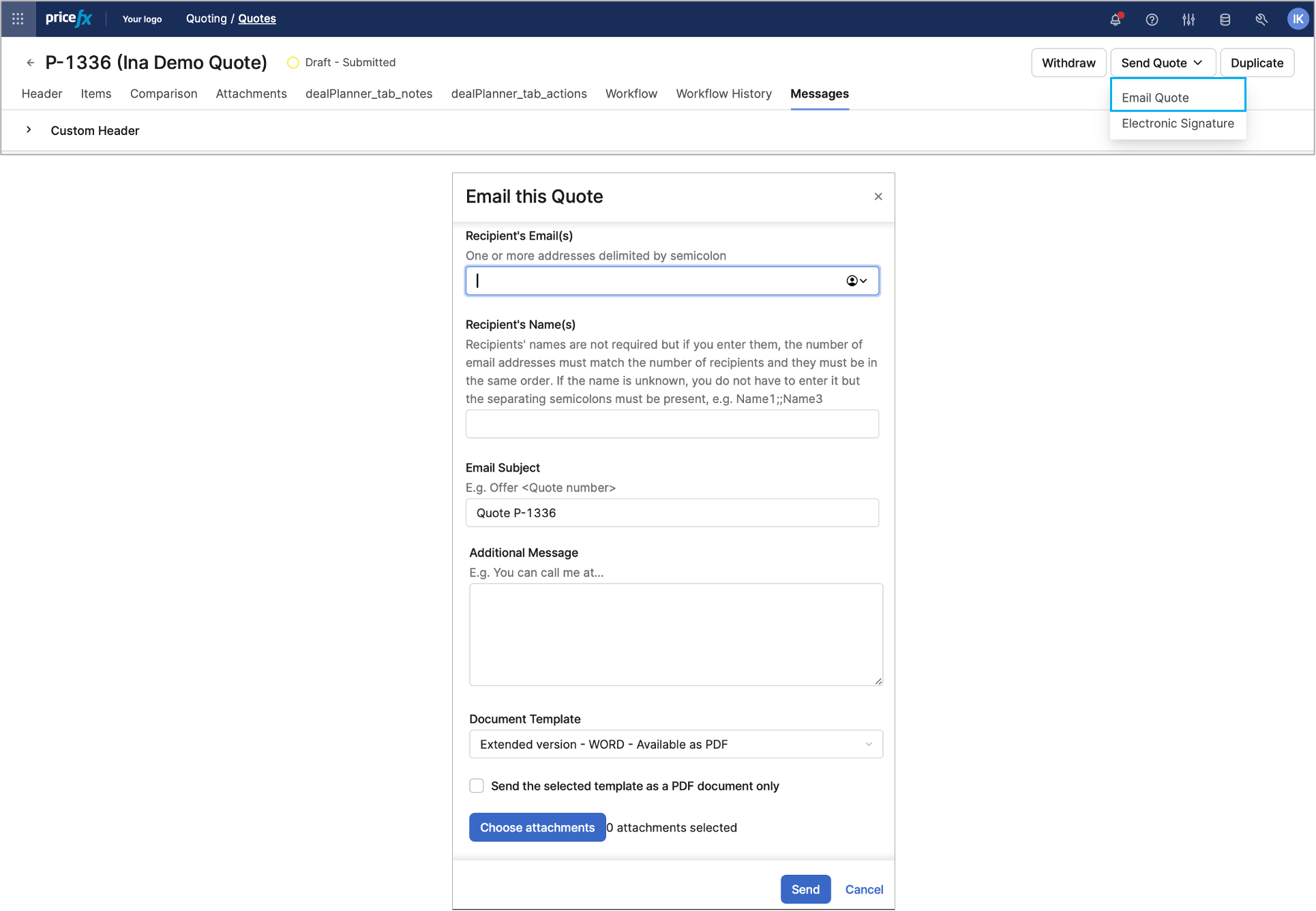Open the database stack icon
Viewport: 1316px width, 911px height.
1225,19
